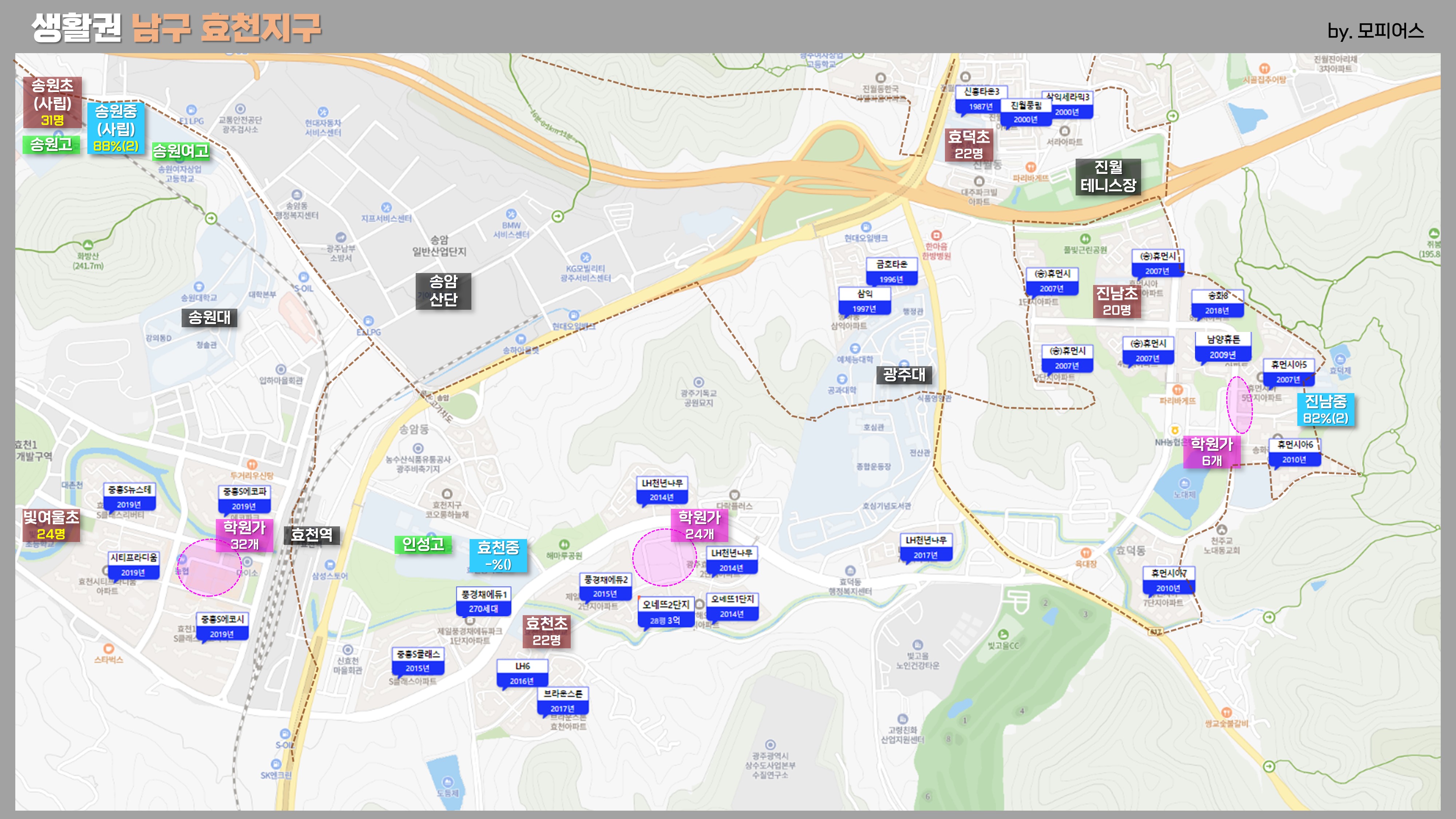Click the 빛고을CC golf course icon
This screenshot has height=819, width=1456.
(x=1003, y=634)
